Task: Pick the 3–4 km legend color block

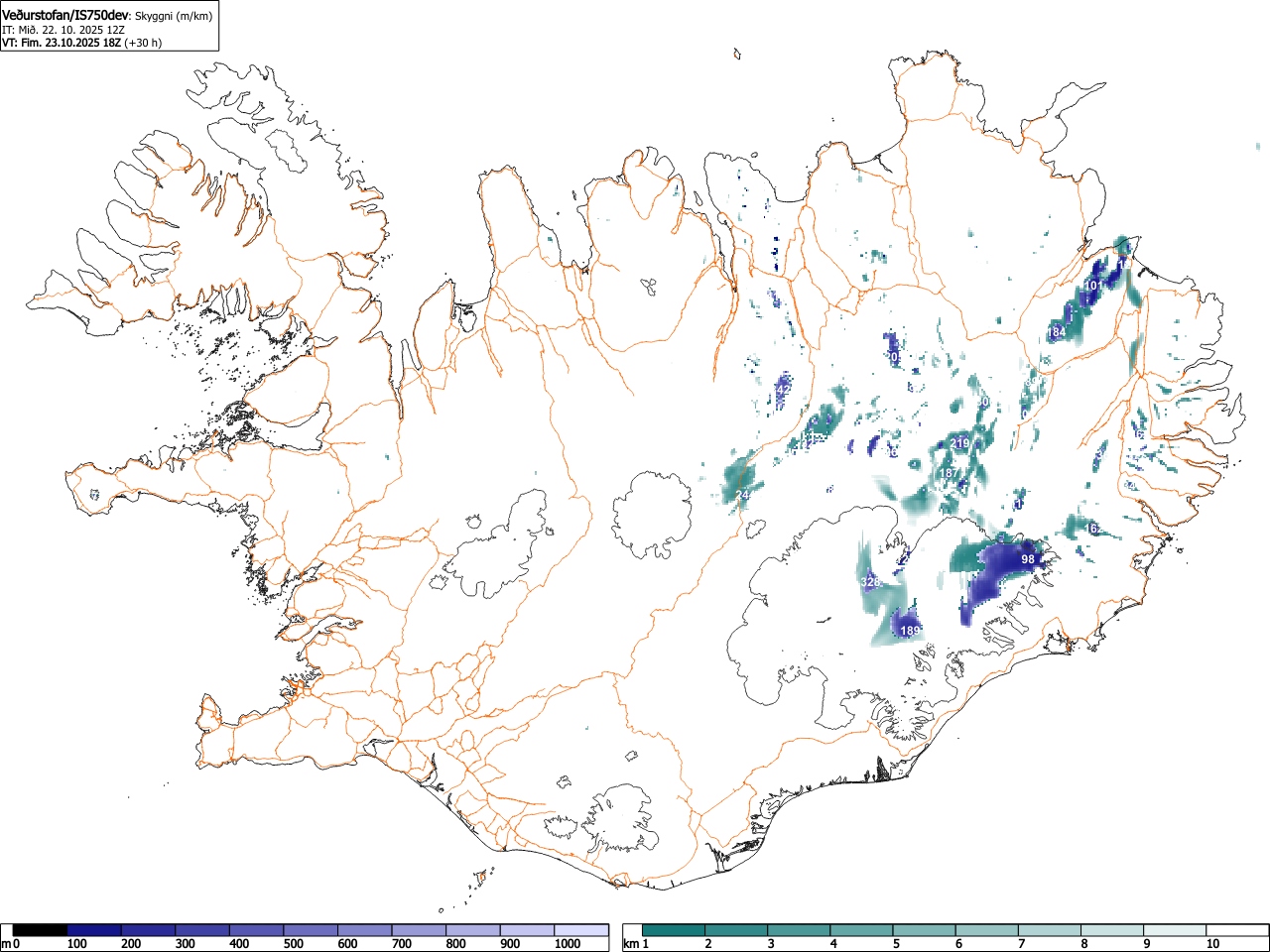Action: pyautogui.click(x=800, y=930)
